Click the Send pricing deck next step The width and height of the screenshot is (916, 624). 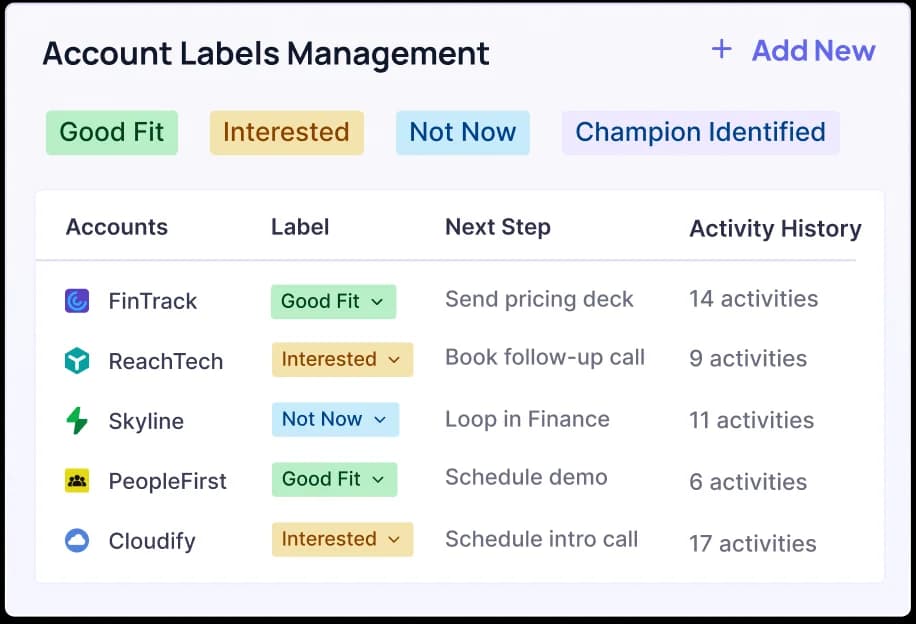(540, 299)
